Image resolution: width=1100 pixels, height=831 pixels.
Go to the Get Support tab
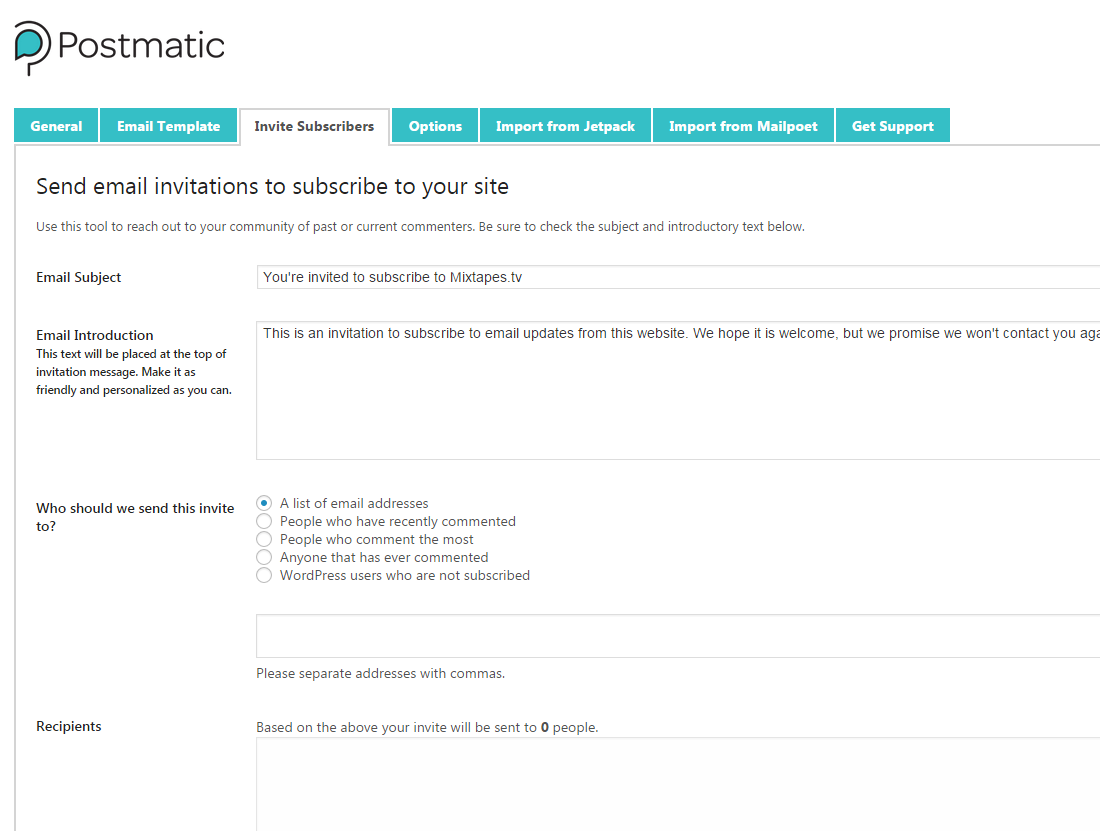pos(892,125)
